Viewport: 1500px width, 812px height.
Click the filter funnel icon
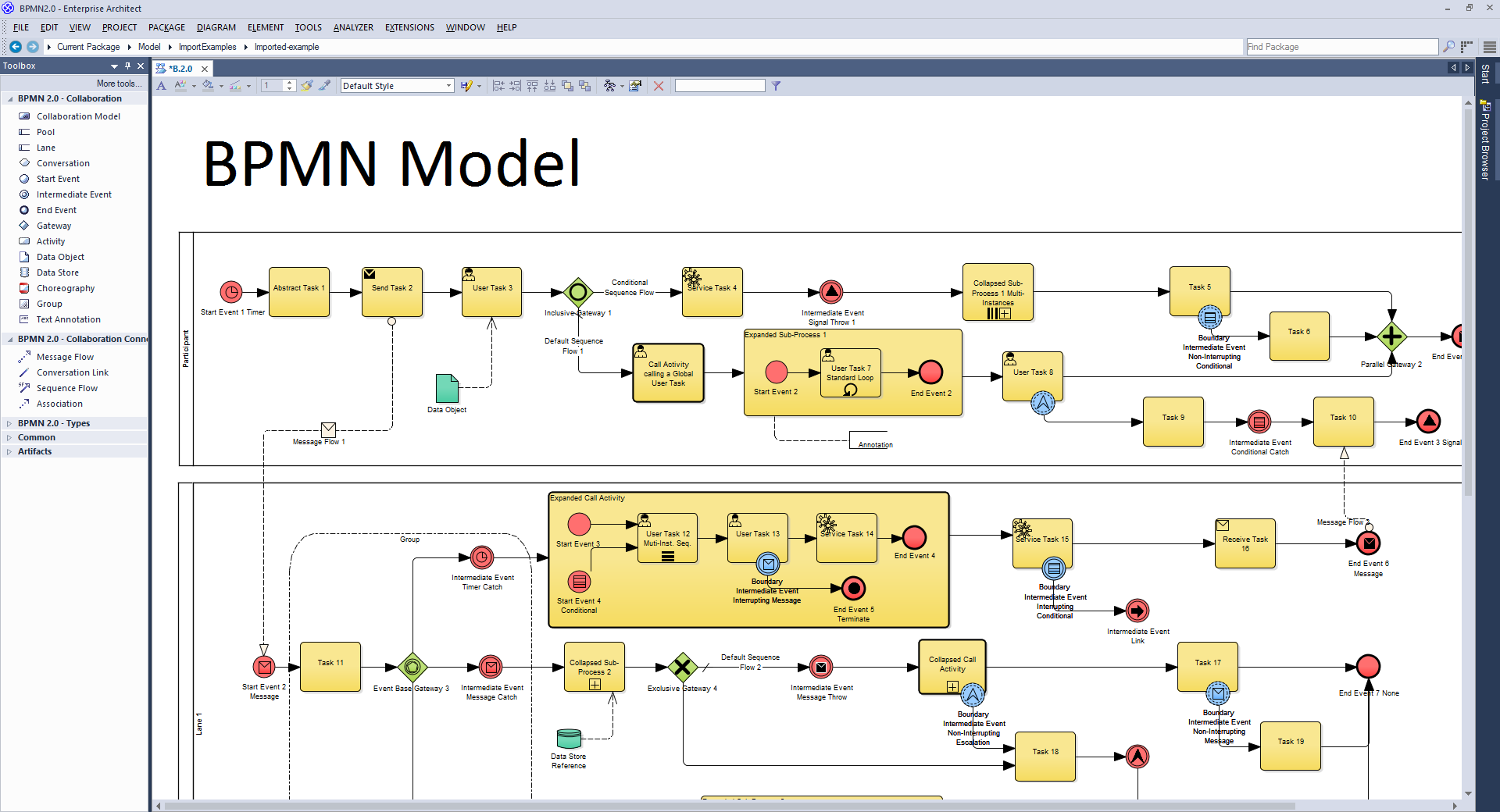coord(776,86)
